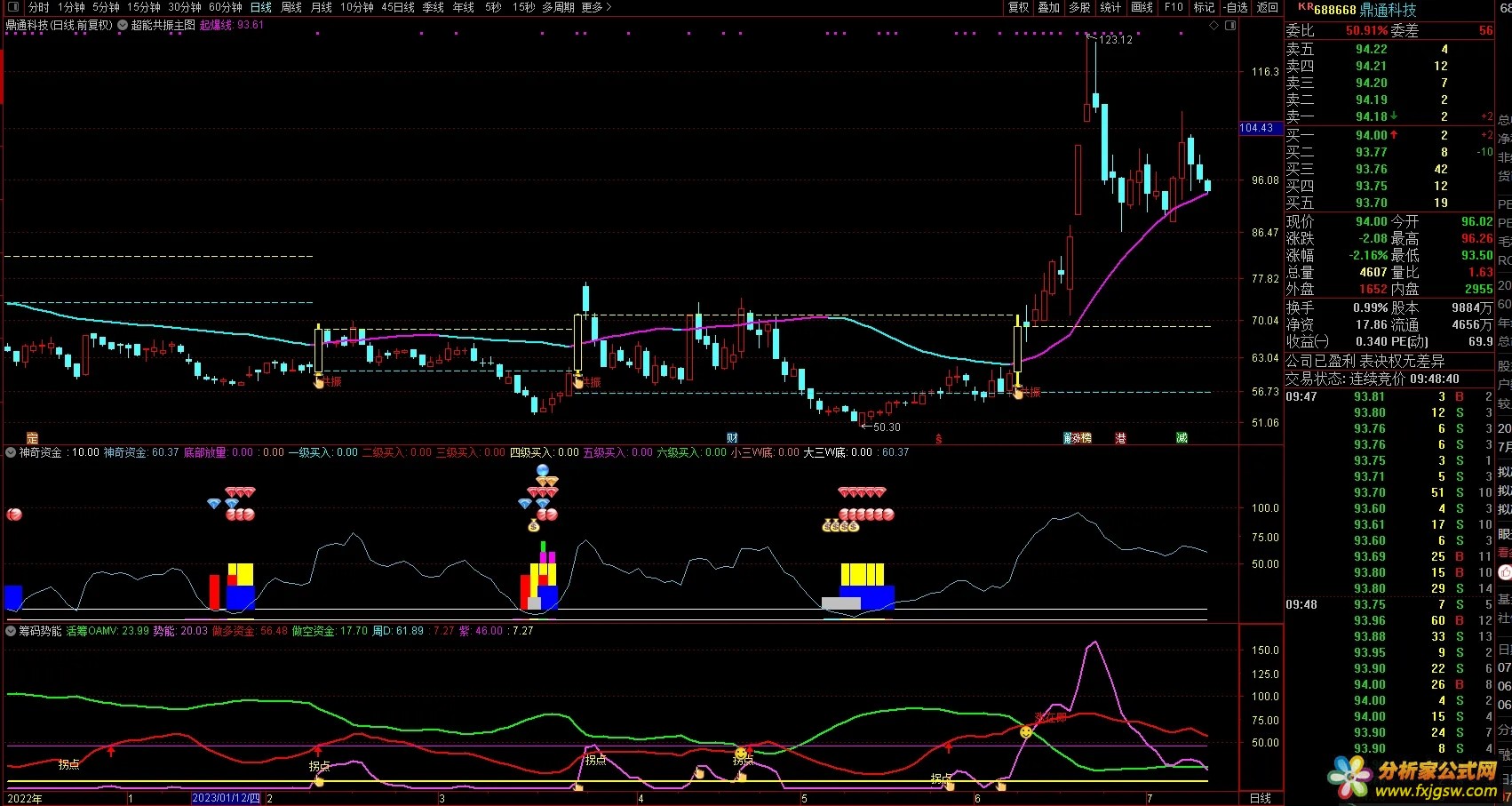Click the 复权 button

click(1018, 7)
